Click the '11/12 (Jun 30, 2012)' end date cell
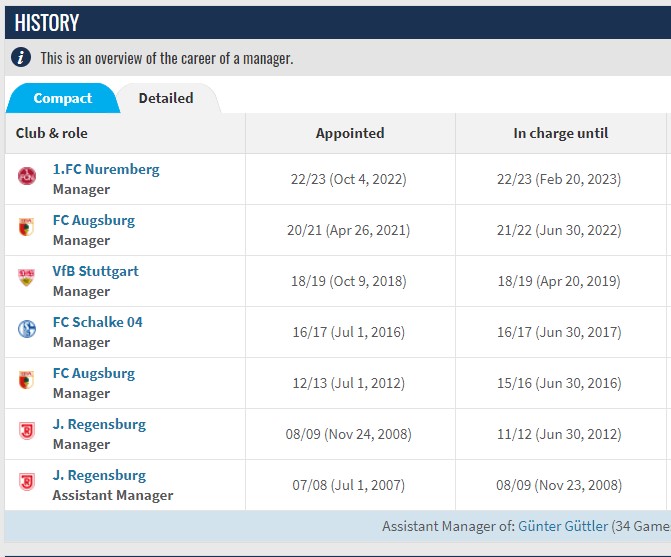 pos(559,434)
